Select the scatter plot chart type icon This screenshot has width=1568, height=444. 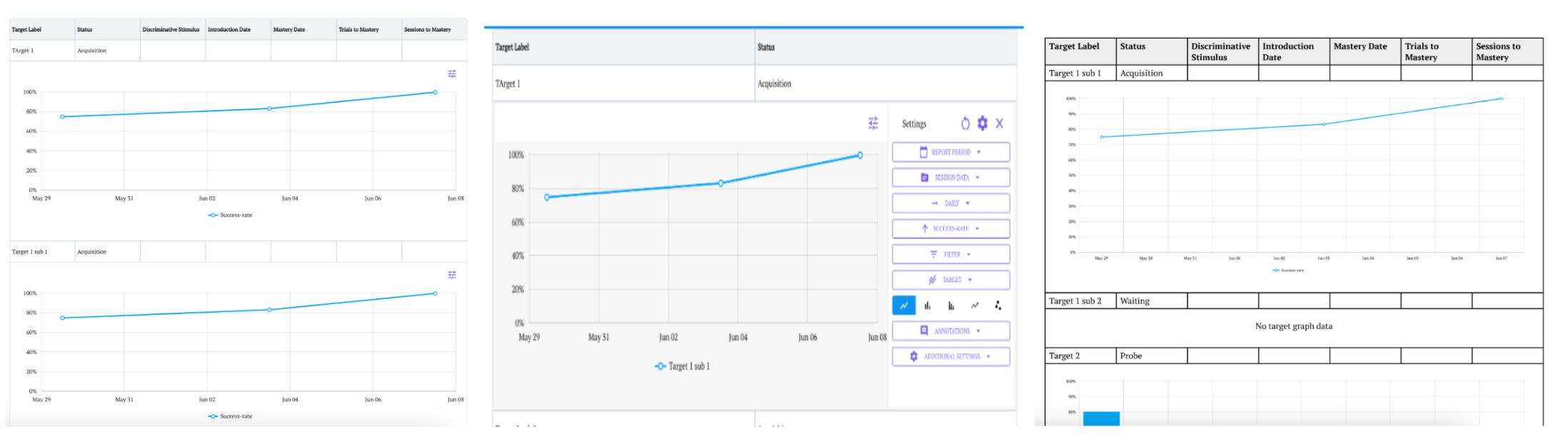coord(997,306)
